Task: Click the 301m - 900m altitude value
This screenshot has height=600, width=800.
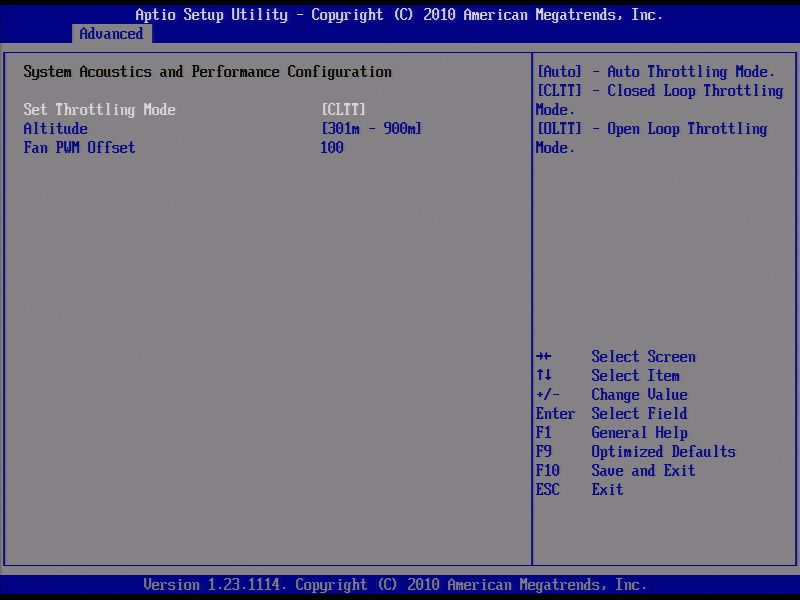Action: coord(371,128)
